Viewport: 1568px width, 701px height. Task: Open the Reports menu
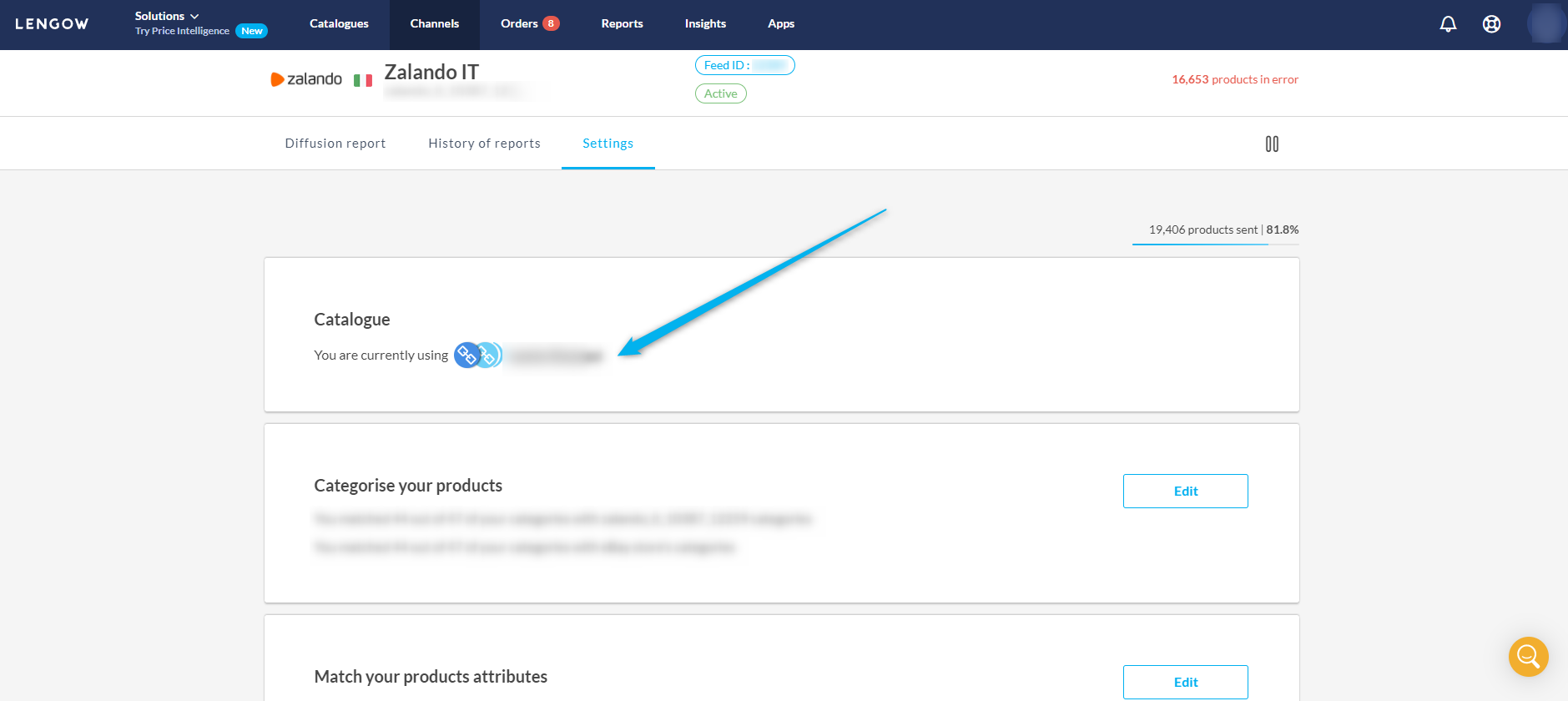pos(622,24)
